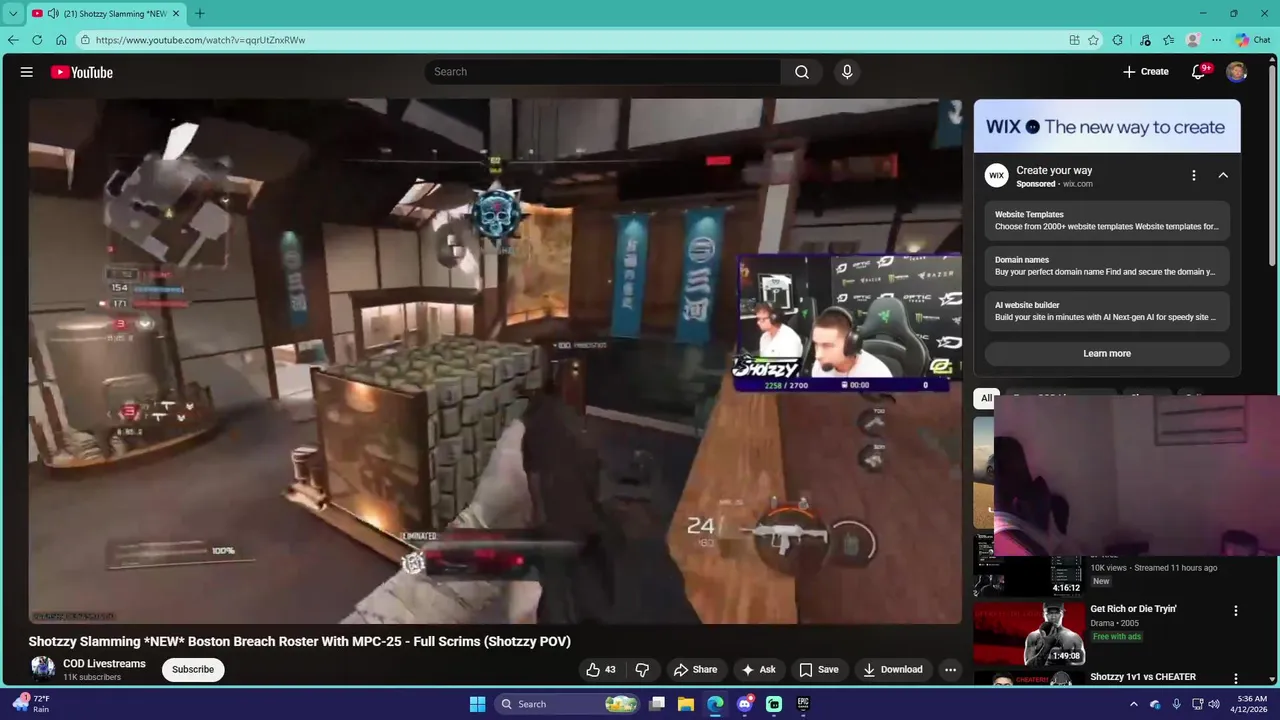Click the Create button
This screenshot has width=1280, height=720.
pos(1146,72)
